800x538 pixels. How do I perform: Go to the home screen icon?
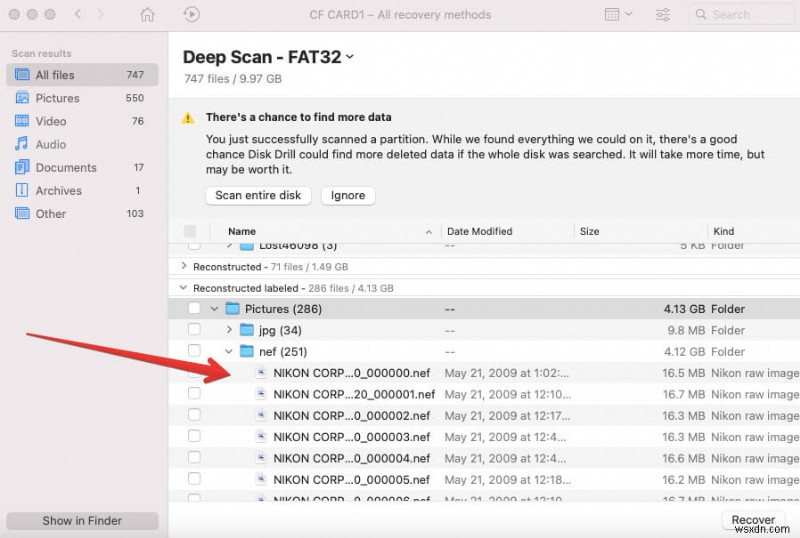[147, 14]
